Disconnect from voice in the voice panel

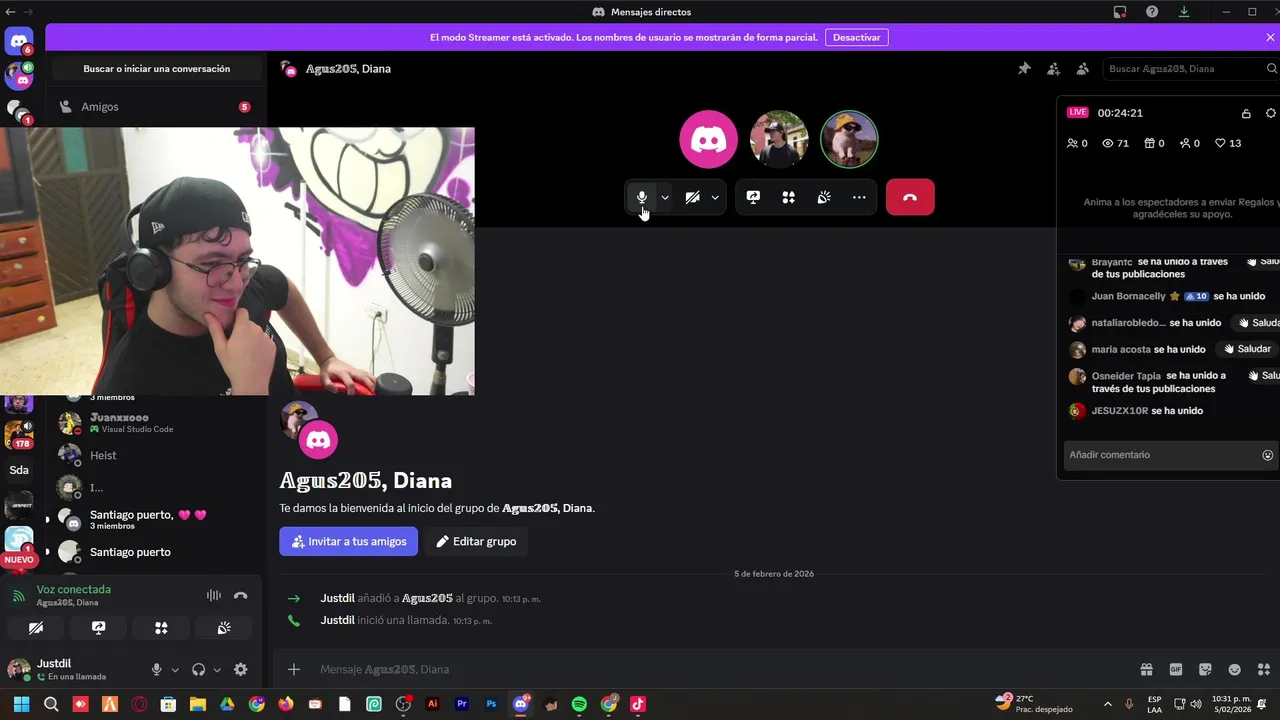240,595
